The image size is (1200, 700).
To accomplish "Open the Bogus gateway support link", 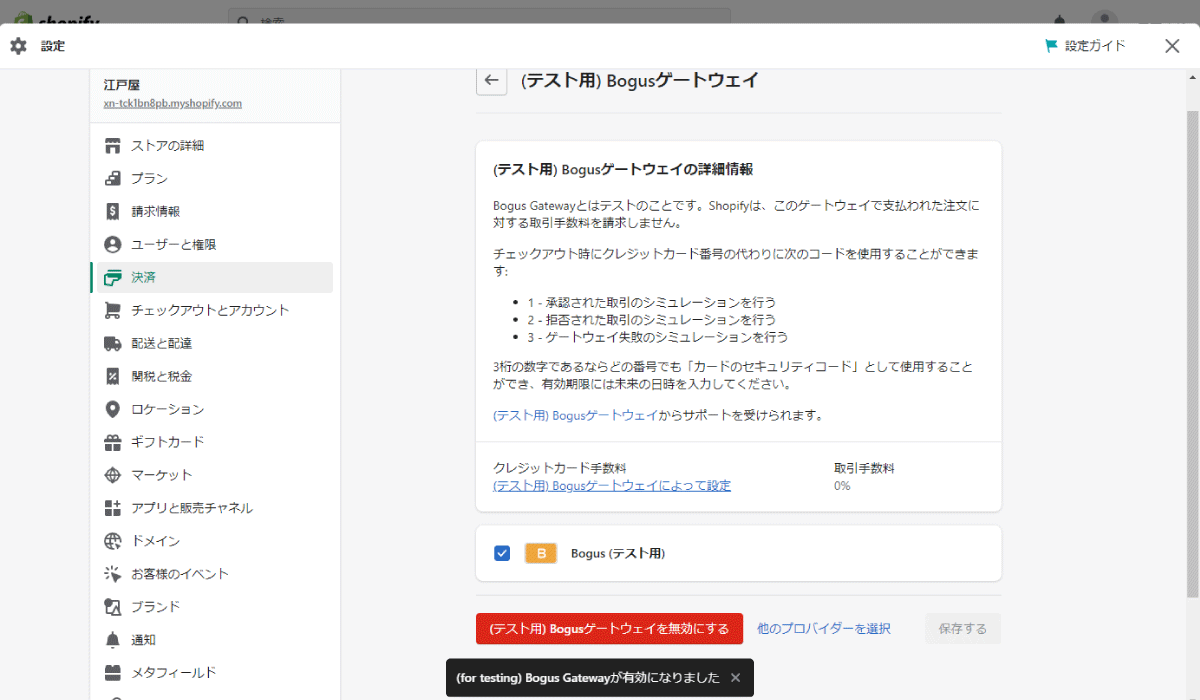I will tap(575, 415).
